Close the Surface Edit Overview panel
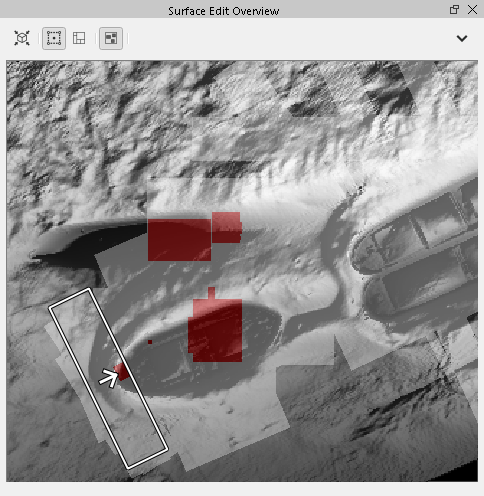Screen dimensions: 484x496 point(472,10)
